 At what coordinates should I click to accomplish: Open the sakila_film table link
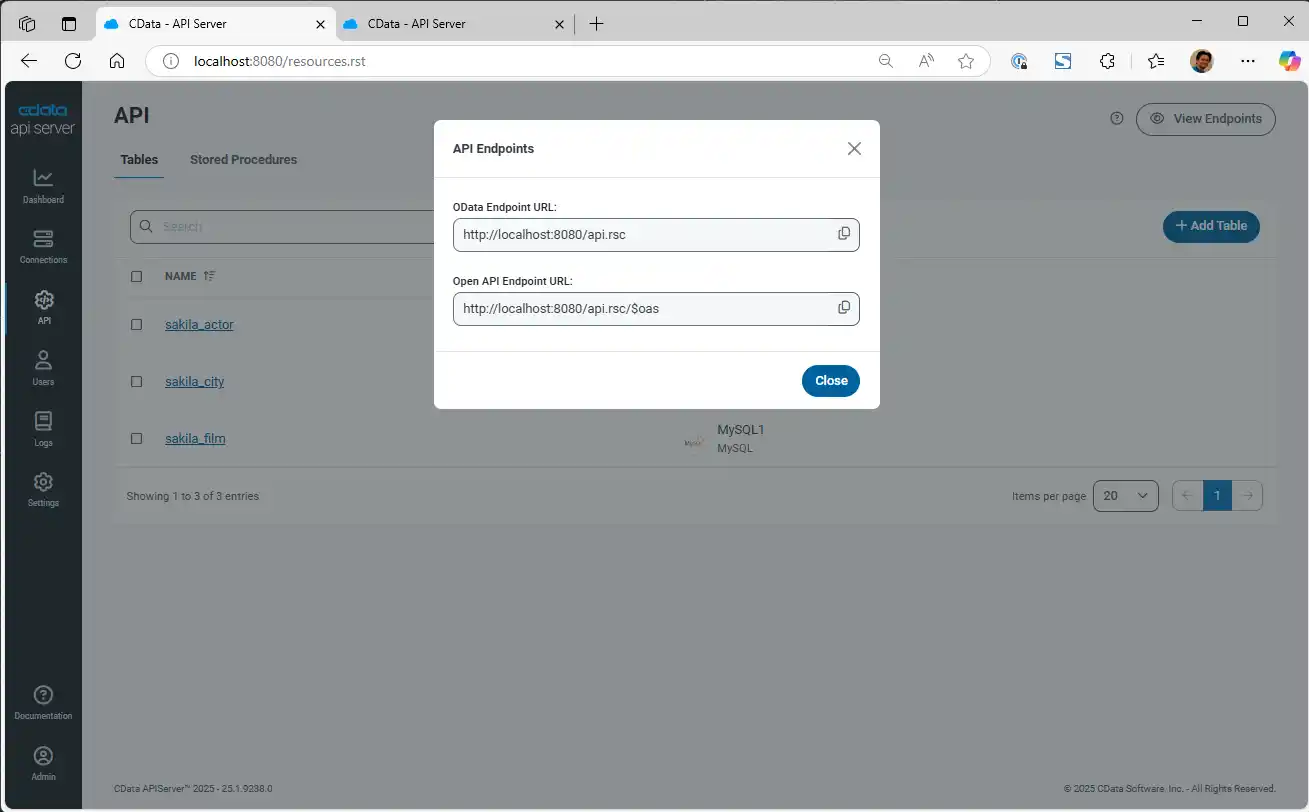coord(195,438)
